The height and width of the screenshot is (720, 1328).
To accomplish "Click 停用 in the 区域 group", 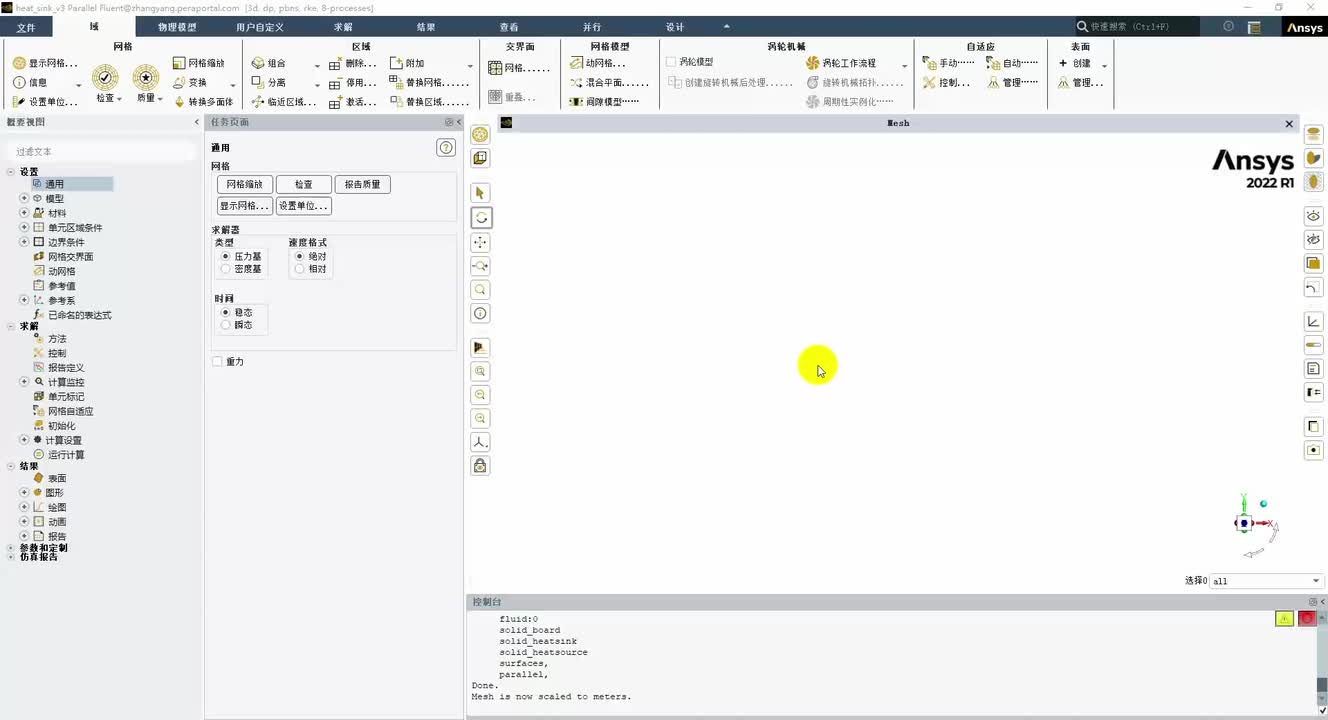I will pyautogui.click(x=353, y=82).
